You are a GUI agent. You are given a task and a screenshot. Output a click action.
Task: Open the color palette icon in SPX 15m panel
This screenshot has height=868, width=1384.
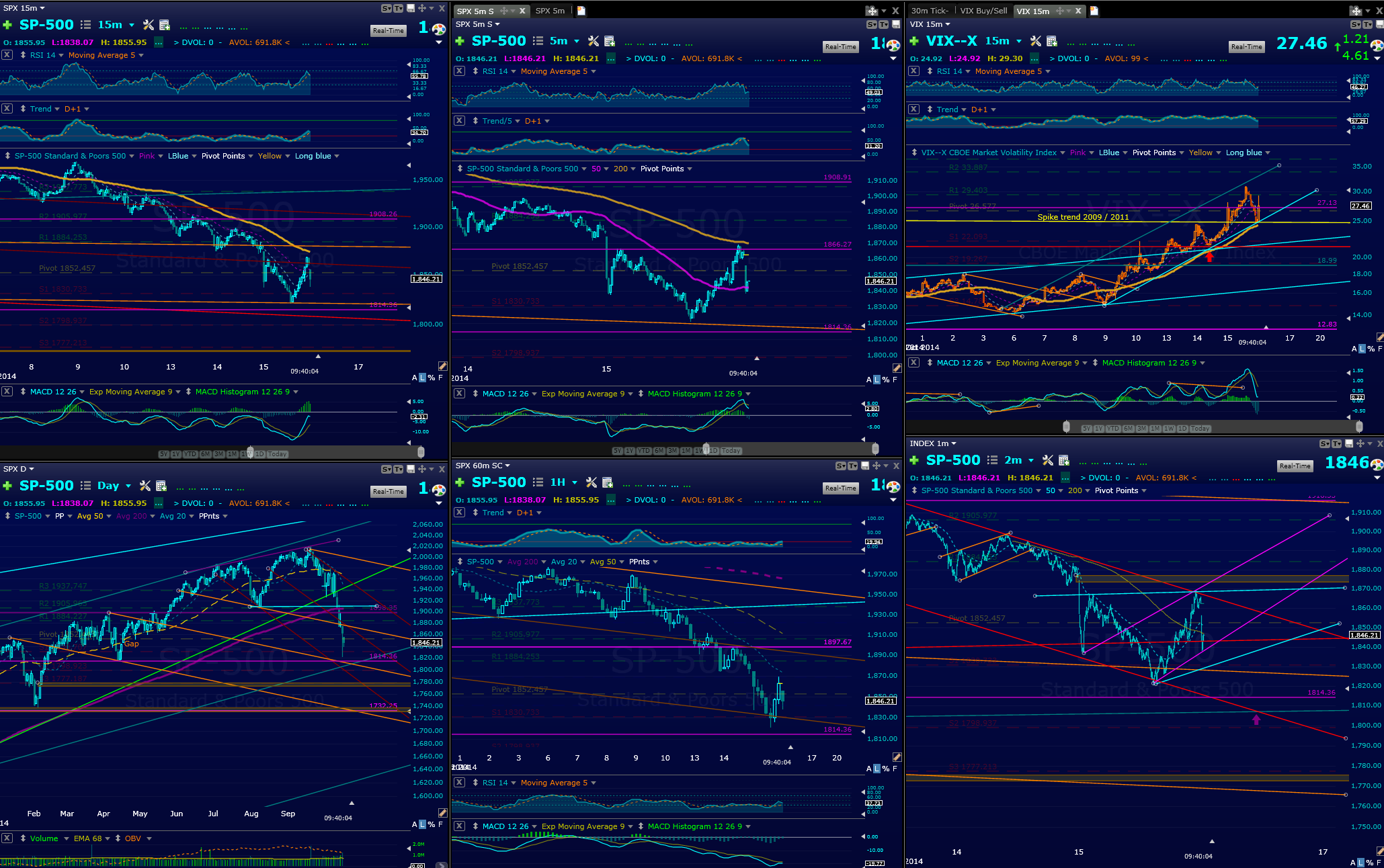pos(439,30)
